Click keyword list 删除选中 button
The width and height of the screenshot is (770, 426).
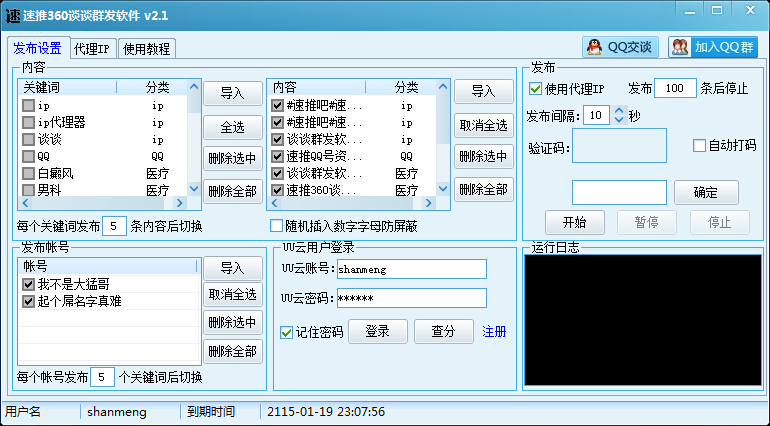(x=233, y=158)
